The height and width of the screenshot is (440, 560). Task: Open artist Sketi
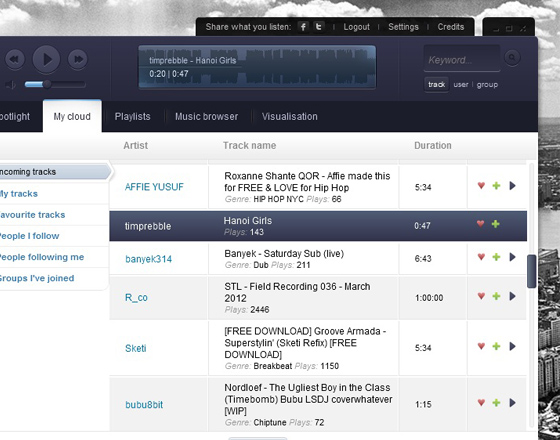click(x=135, y=348)
